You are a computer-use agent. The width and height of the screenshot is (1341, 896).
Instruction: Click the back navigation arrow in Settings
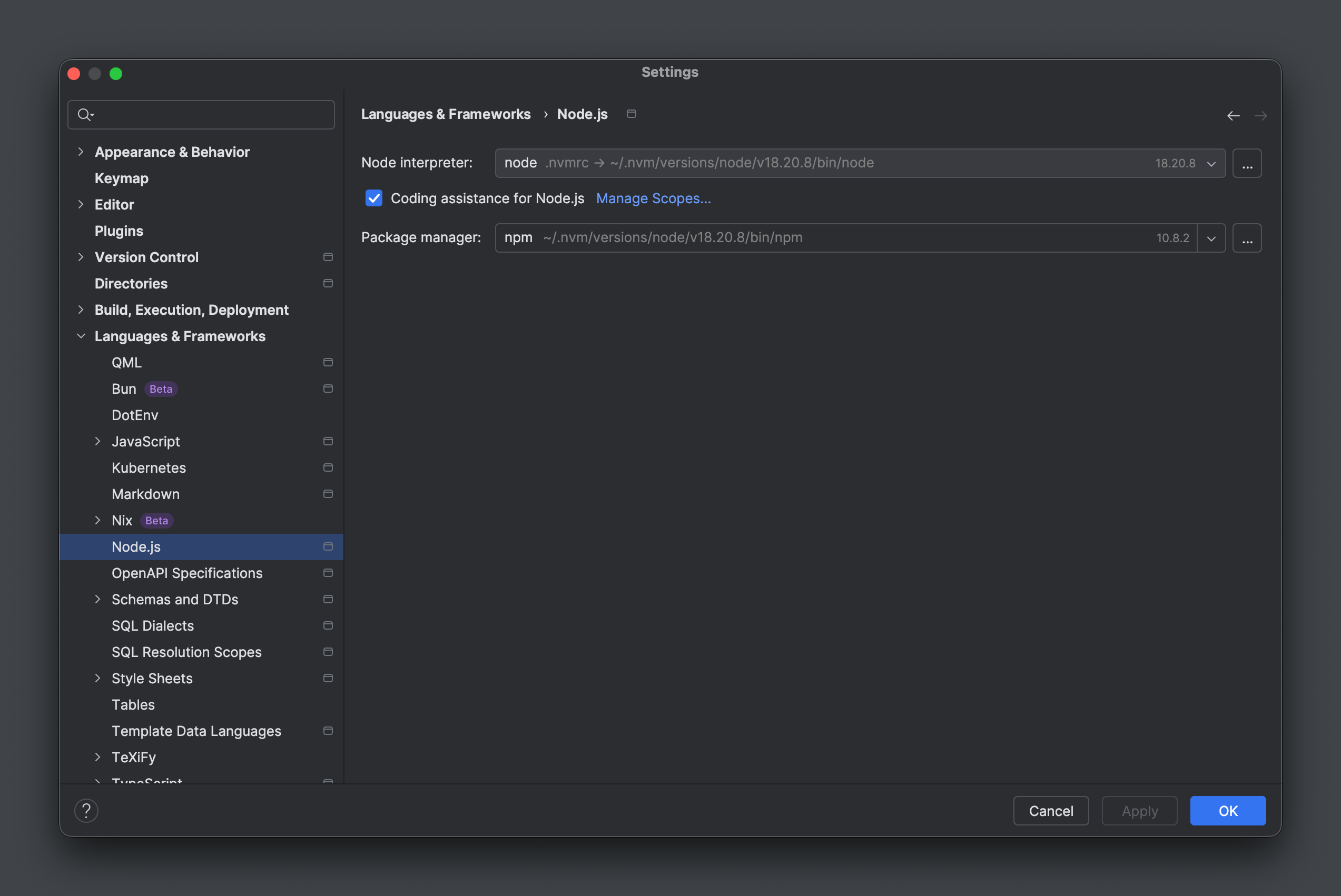[x=1234, y=115]
